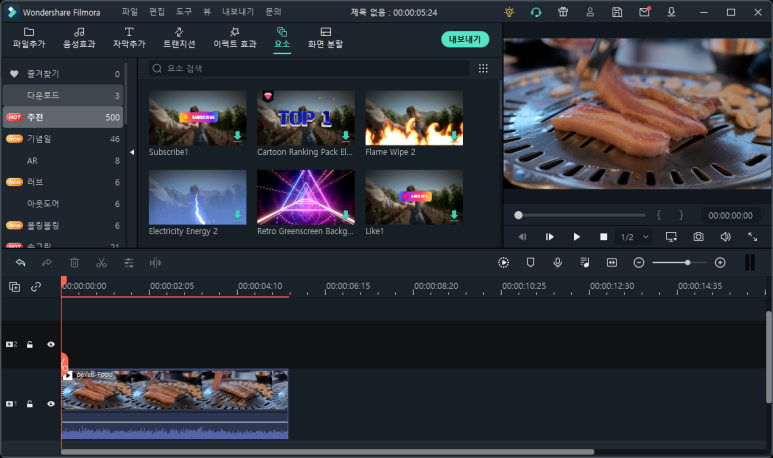Collapse the category side panel arrow
The image size is (773, 458).
(132, 152)
